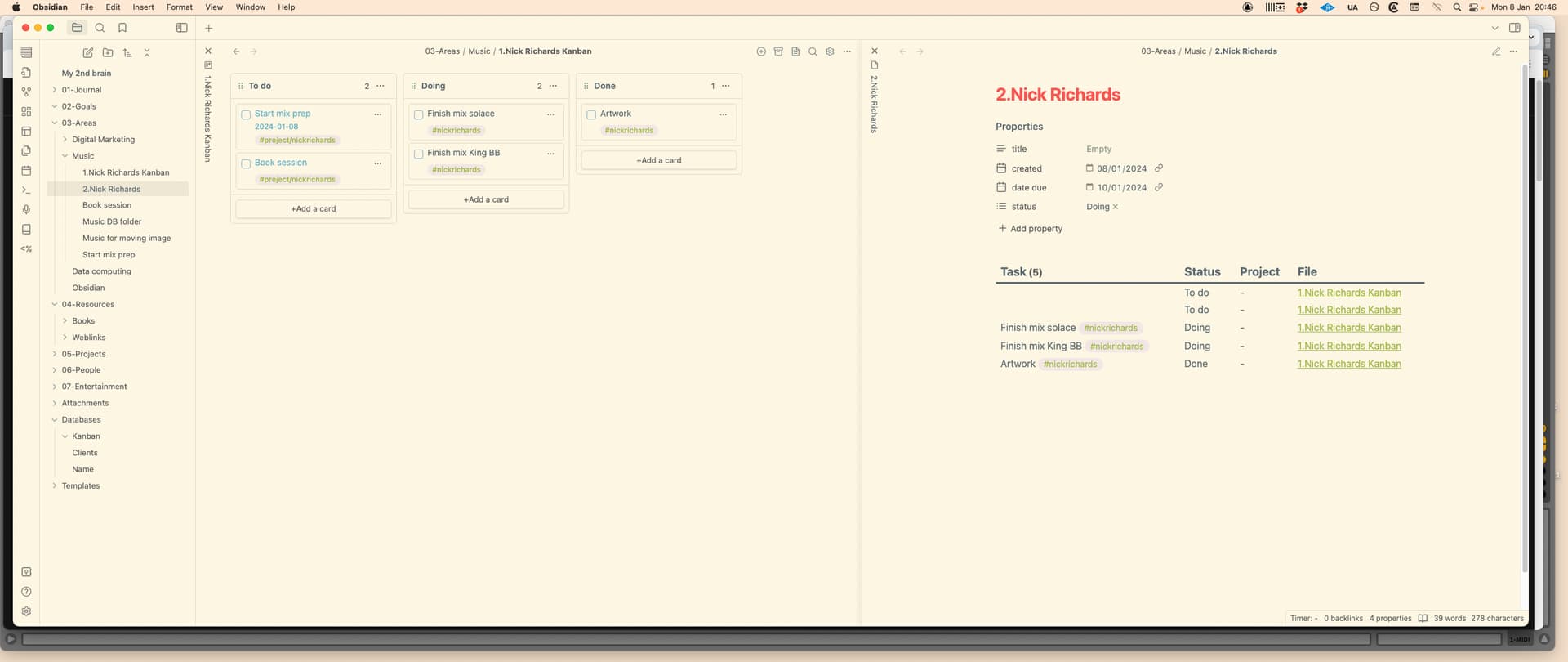Collapse the 03-Areas folder
The height and width of the screenshot is (662, 1568).
pos(55,123)
